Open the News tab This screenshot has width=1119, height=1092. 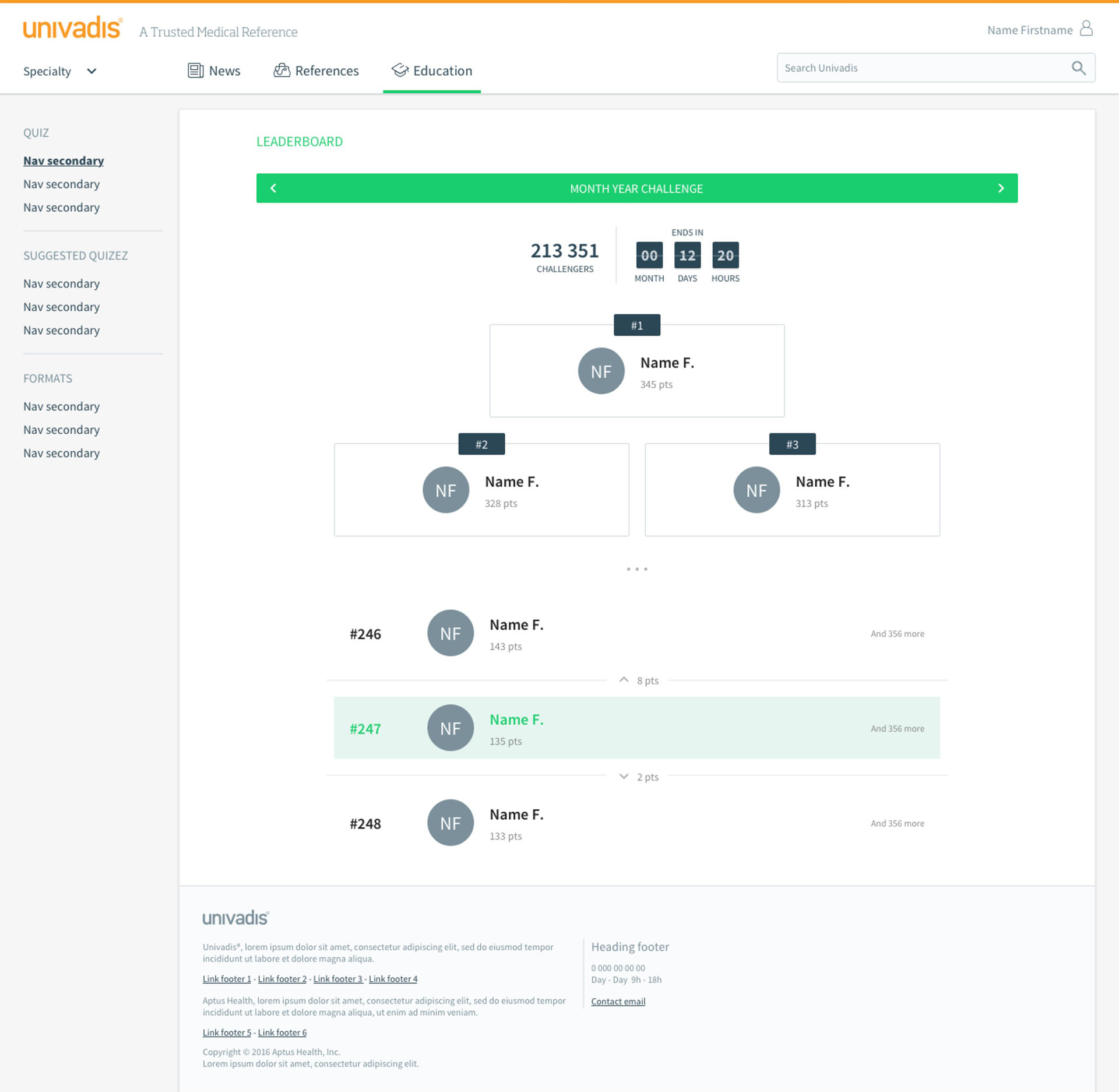[x=224, y=71]
